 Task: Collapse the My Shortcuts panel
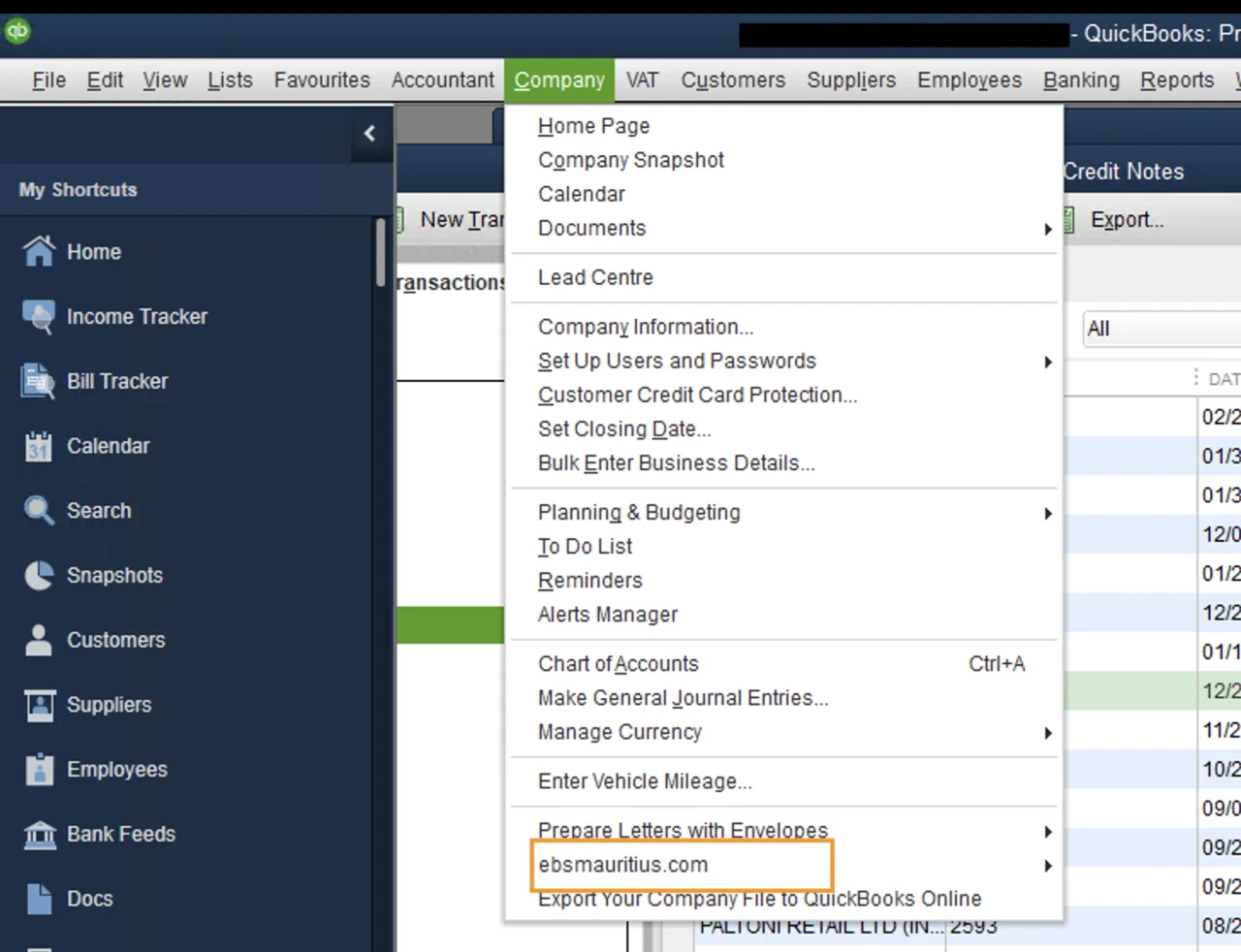click(370, 134)
